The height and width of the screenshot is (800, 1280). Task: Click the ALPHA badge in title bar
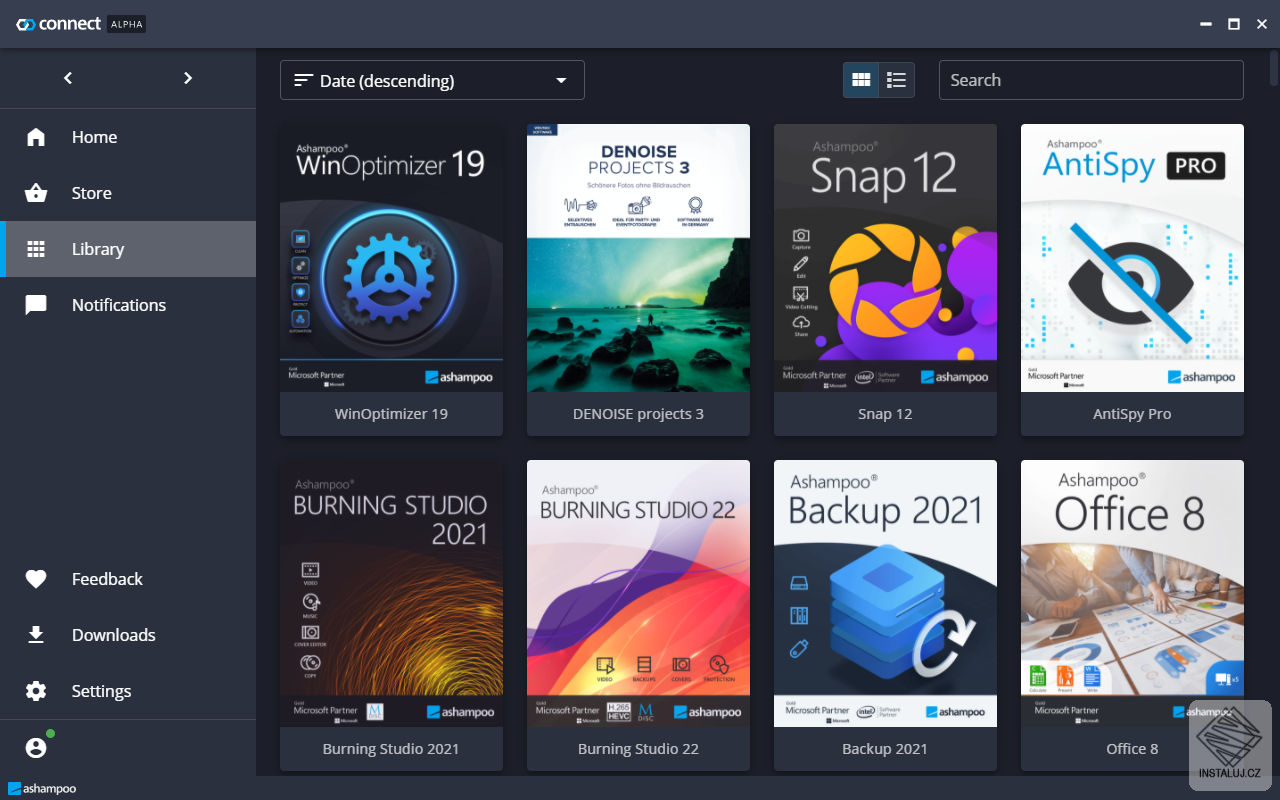click(x=126, y=24)
